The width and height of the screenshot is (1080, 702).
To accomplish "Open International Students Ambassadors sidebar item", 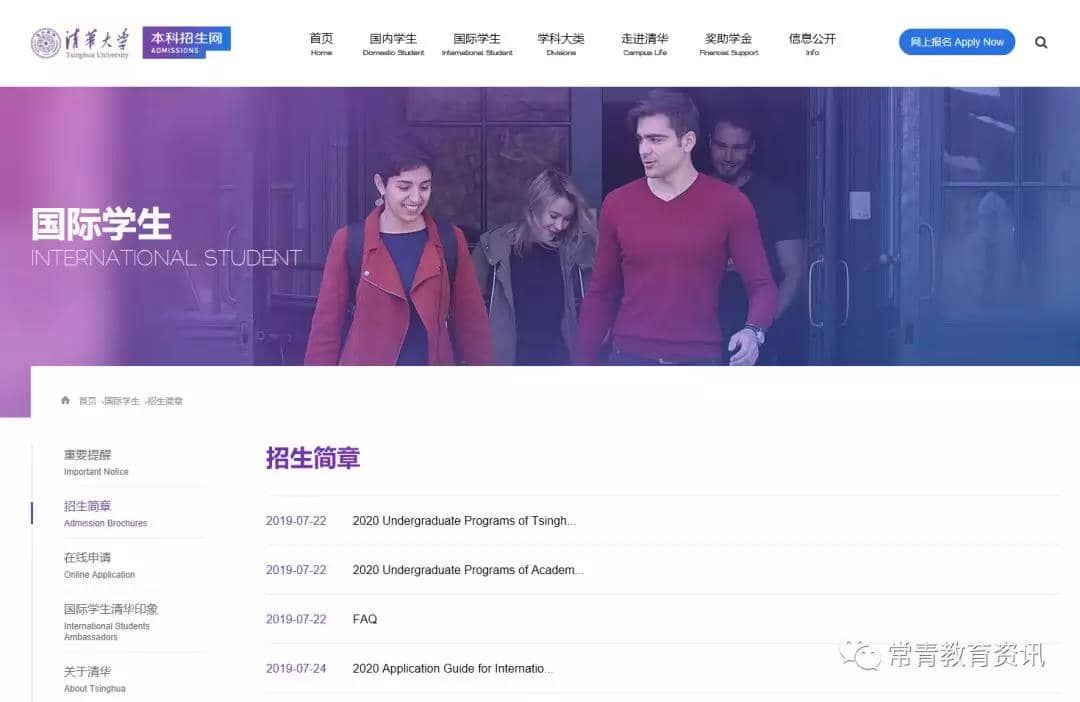I will (x=110, y=622).
